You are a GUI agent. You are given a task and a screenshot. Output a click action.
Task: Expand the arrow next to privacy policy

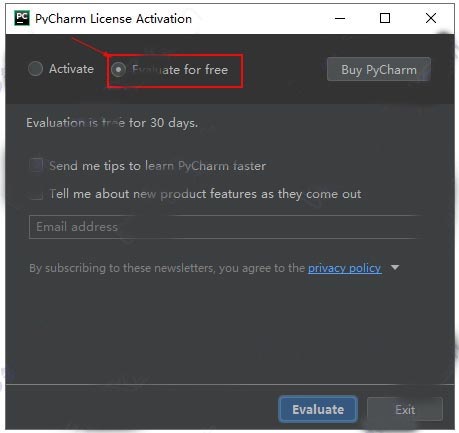395,268
